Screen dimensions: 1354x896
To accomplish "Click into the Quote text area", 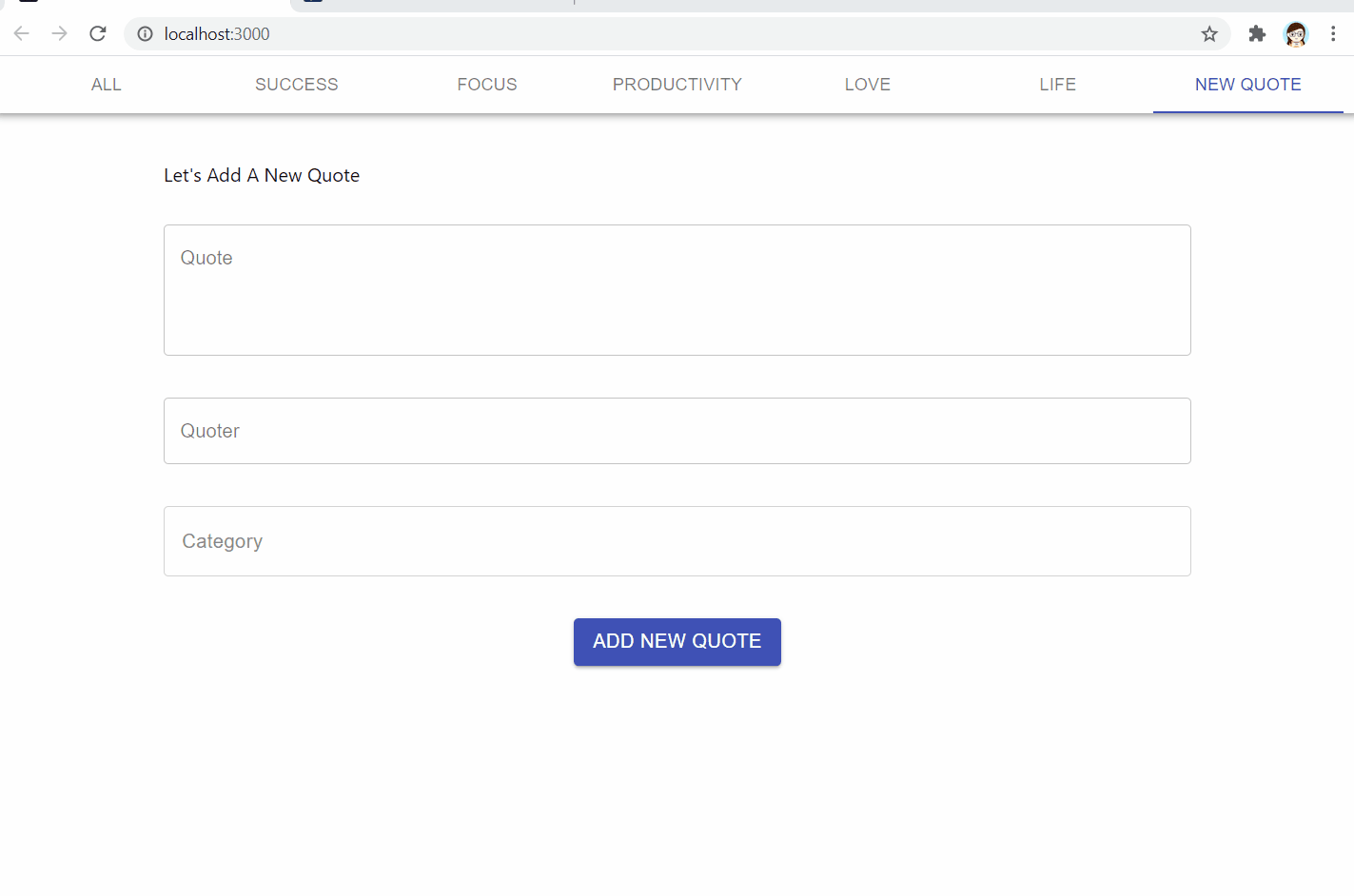I will (677, 290).
